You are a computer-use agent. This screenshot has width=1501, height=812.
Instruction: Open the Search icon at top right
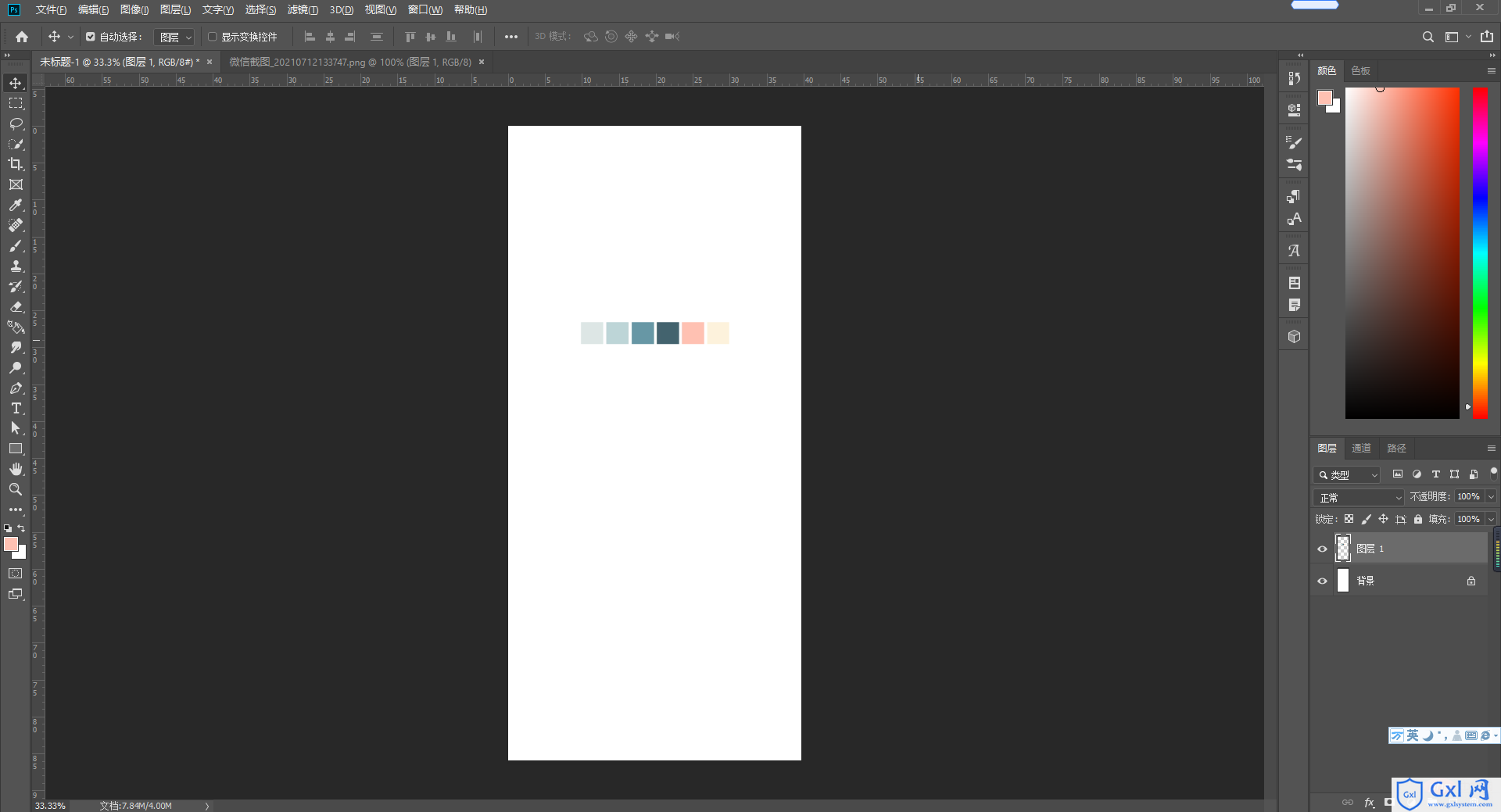coord(1428,37)
